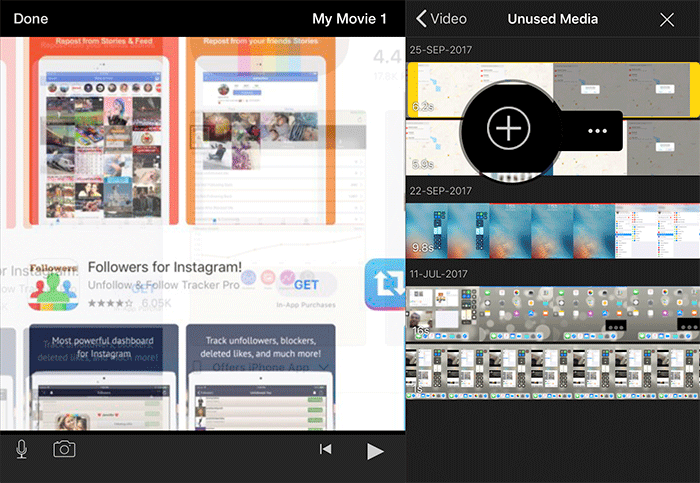Tap GET button for Followers app in preview
The width and height of the screenshot is (700, 483).
[x=306, y=285]
